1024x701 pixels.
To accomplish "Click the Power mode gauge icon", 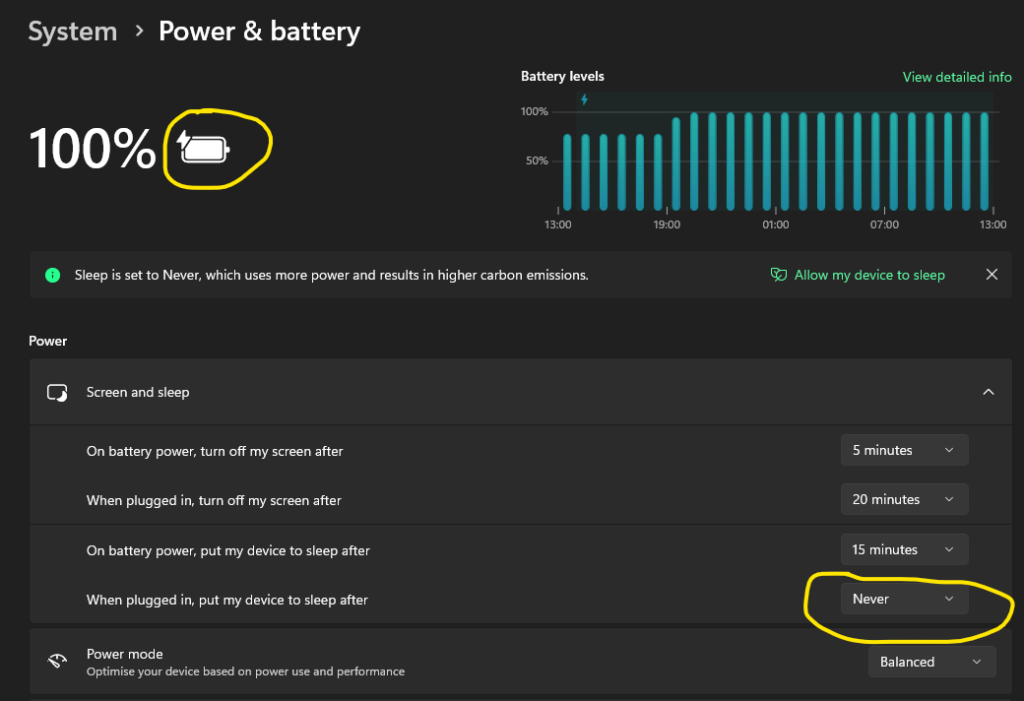I will pos(57,661).
